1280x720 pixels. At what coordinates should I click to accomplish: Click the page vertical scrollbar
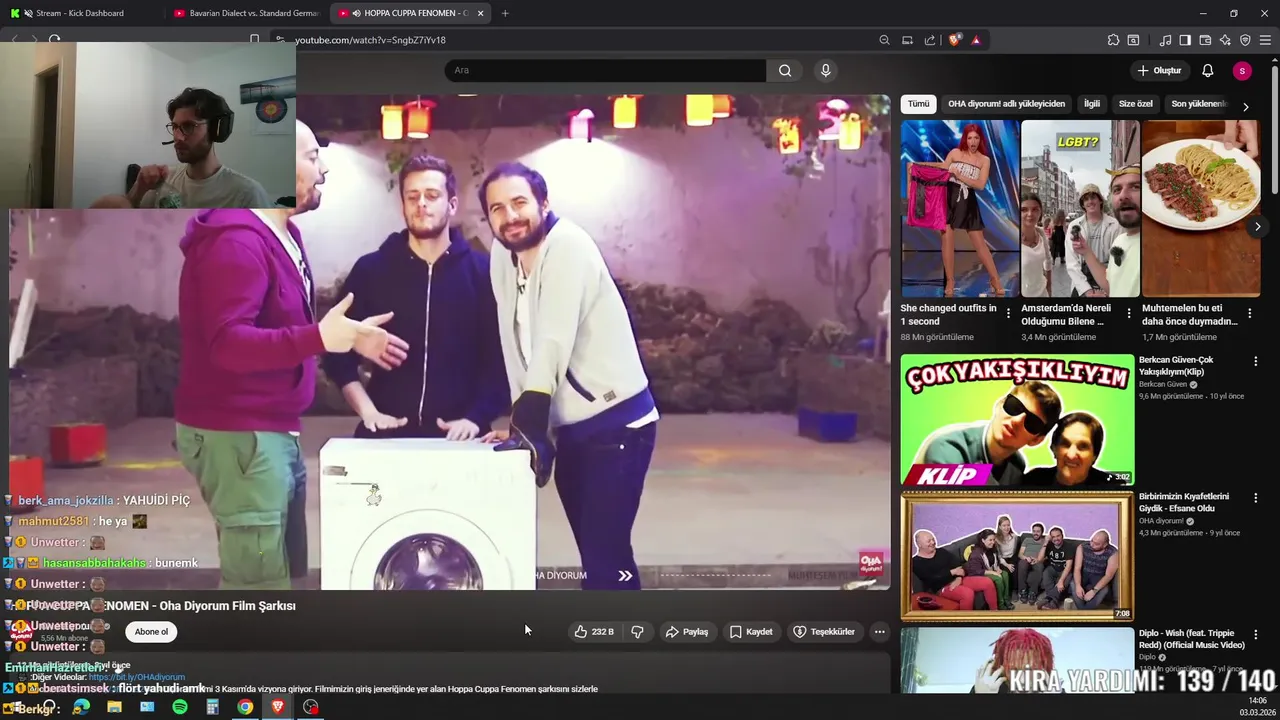coord(1274,130)
